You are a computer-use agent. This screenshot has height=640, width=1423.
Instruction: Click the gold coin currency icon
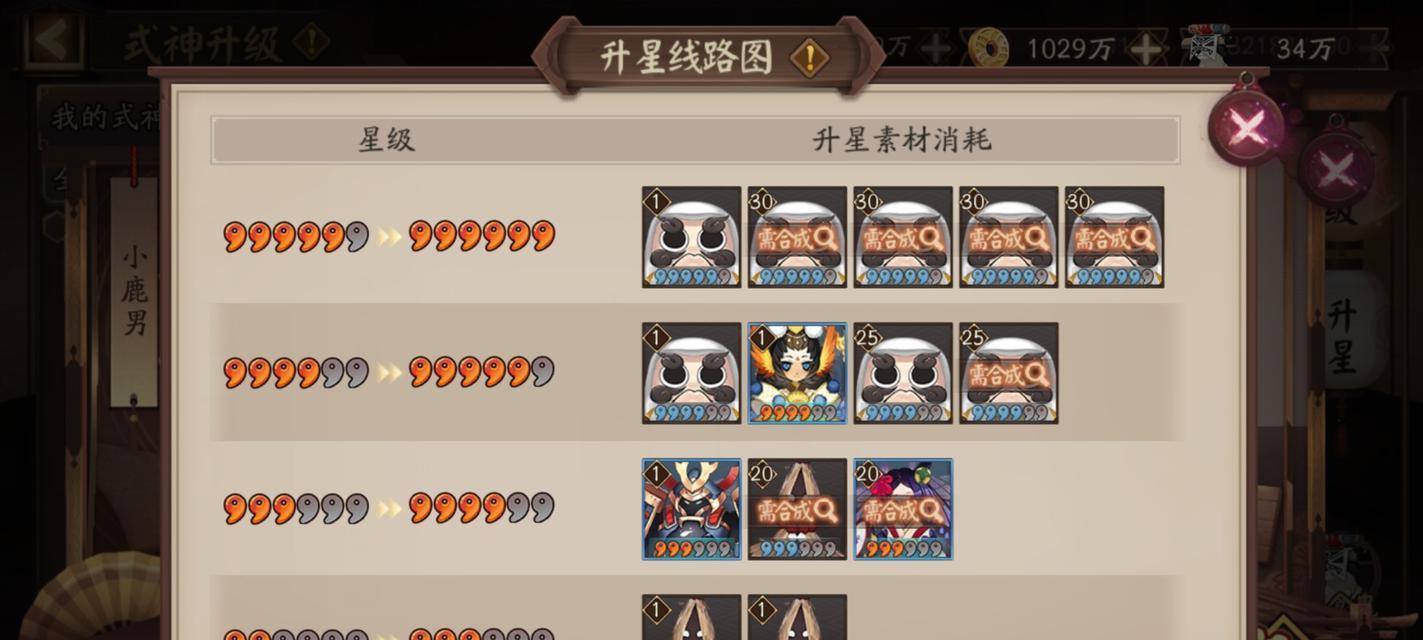pos(988,46)
